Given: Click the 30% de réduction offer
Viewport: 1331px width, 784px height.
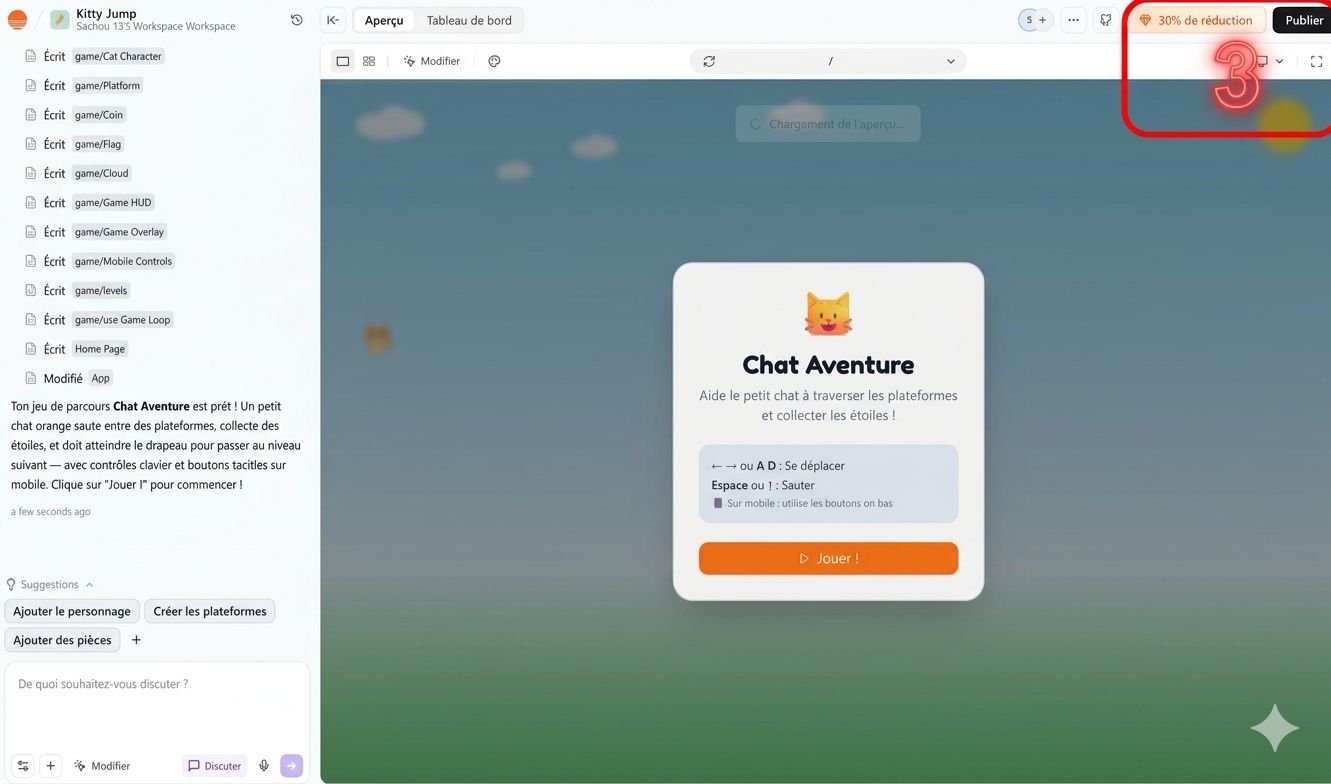Looking at the screenshot, I should point(1197,20).
